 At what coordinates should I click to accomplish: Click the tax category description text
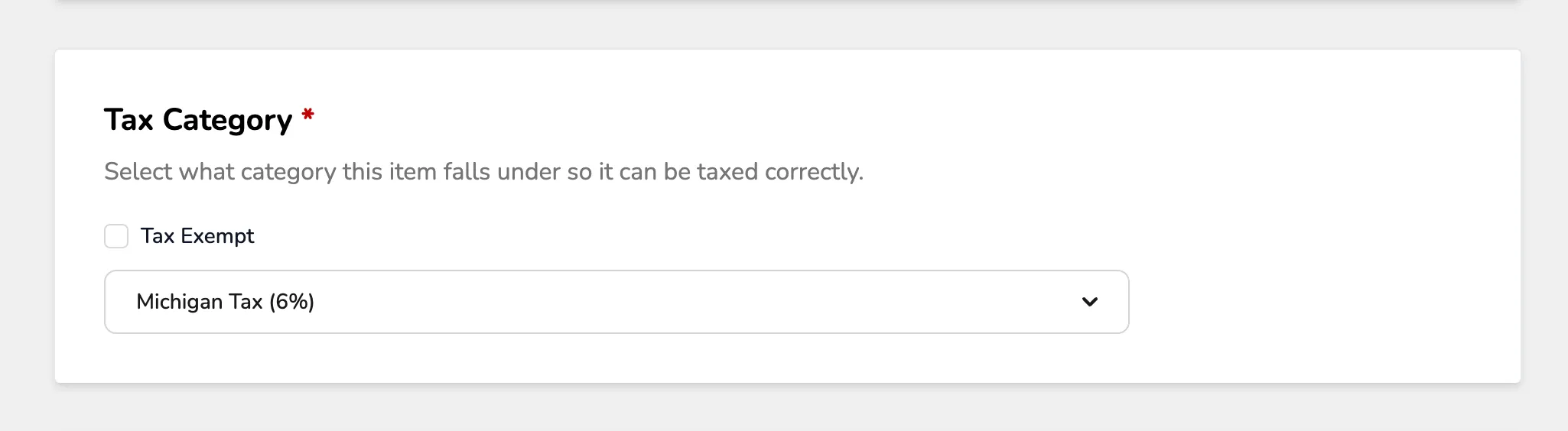484,172
